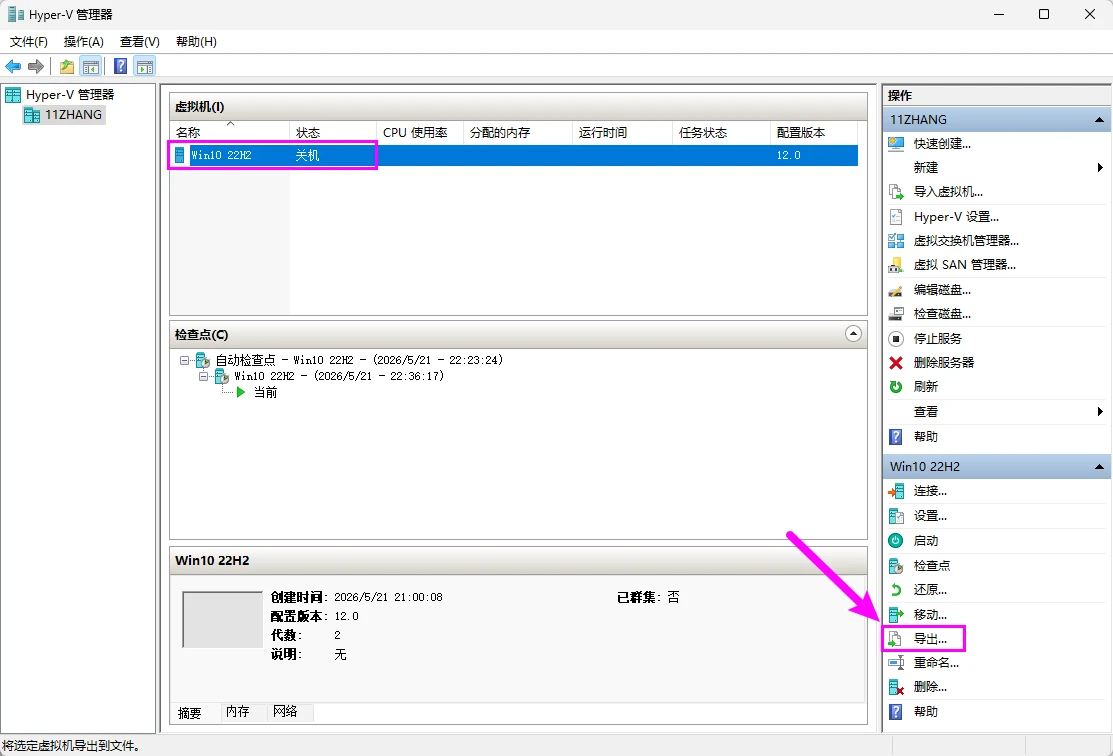Switch to the 内存 tab
The width and height of the screenshot is (1113, 756).
point(238,711)
